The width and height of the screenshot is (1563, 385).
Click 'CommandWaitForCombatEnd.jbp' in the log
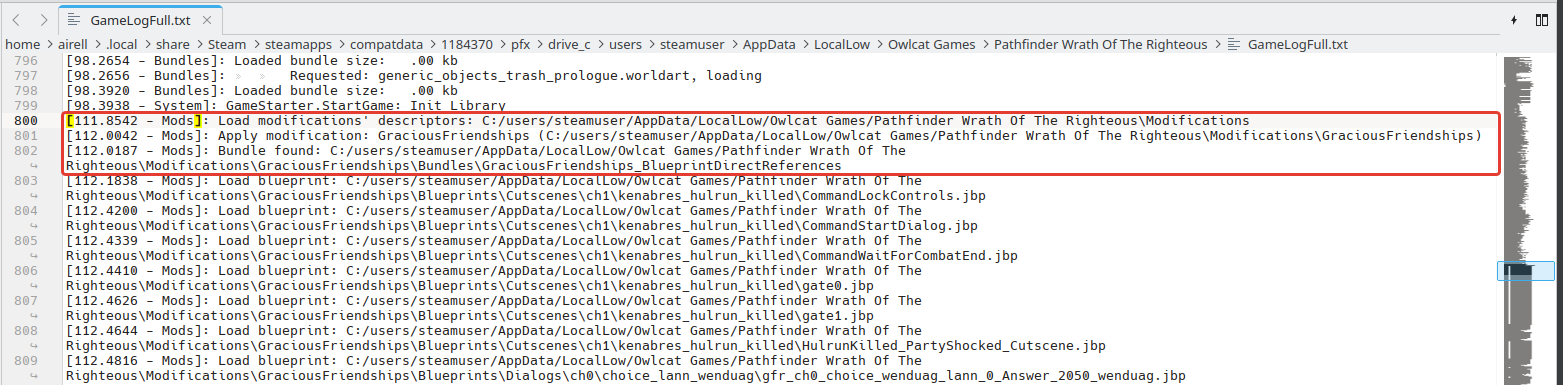tap(910, 255)
